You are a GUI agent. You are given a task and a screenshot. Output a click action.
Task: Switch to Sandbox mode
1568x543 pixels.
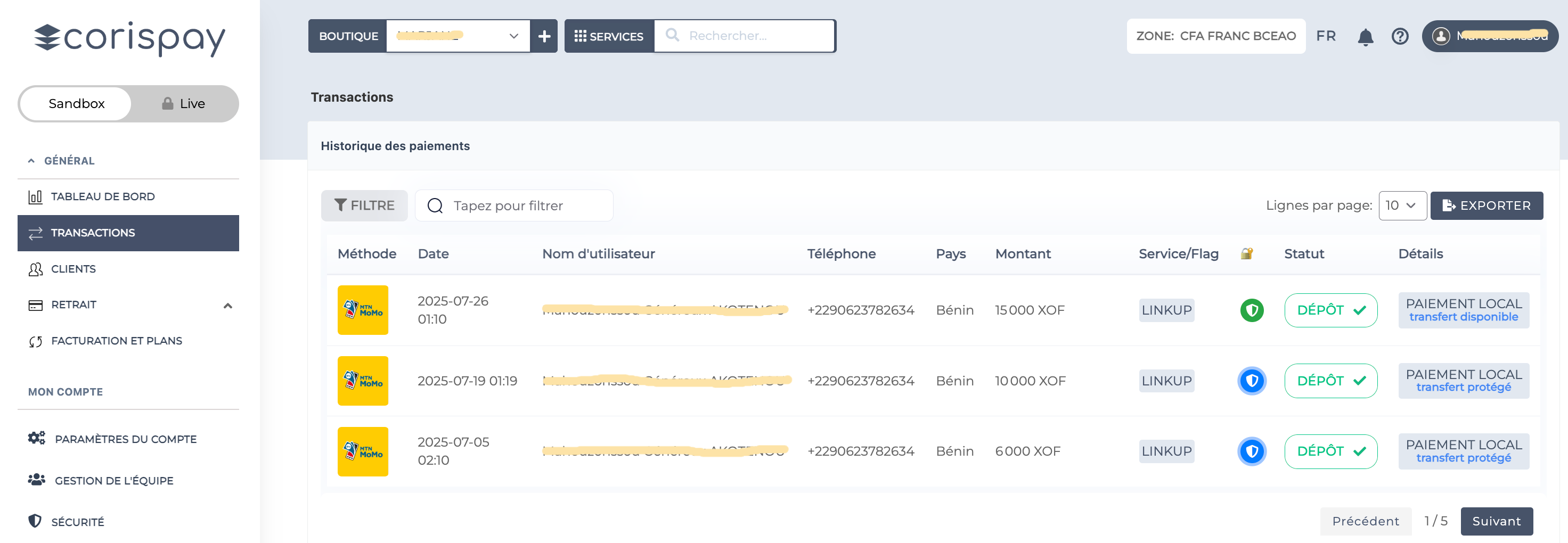[x=76, y=104]
